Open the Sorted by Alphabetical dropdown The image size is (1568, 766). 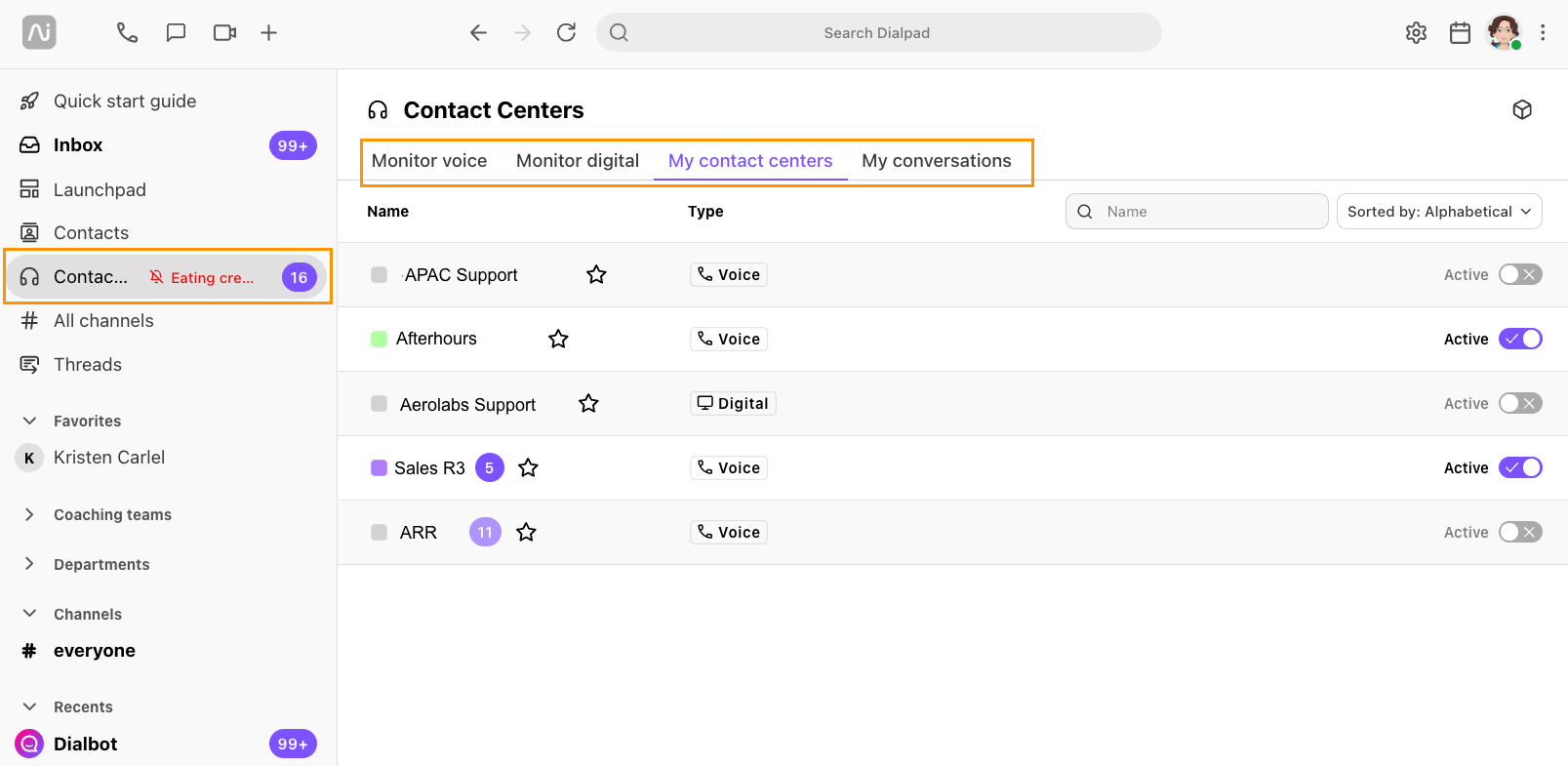pyautogui.click(x=1439, y=212)
